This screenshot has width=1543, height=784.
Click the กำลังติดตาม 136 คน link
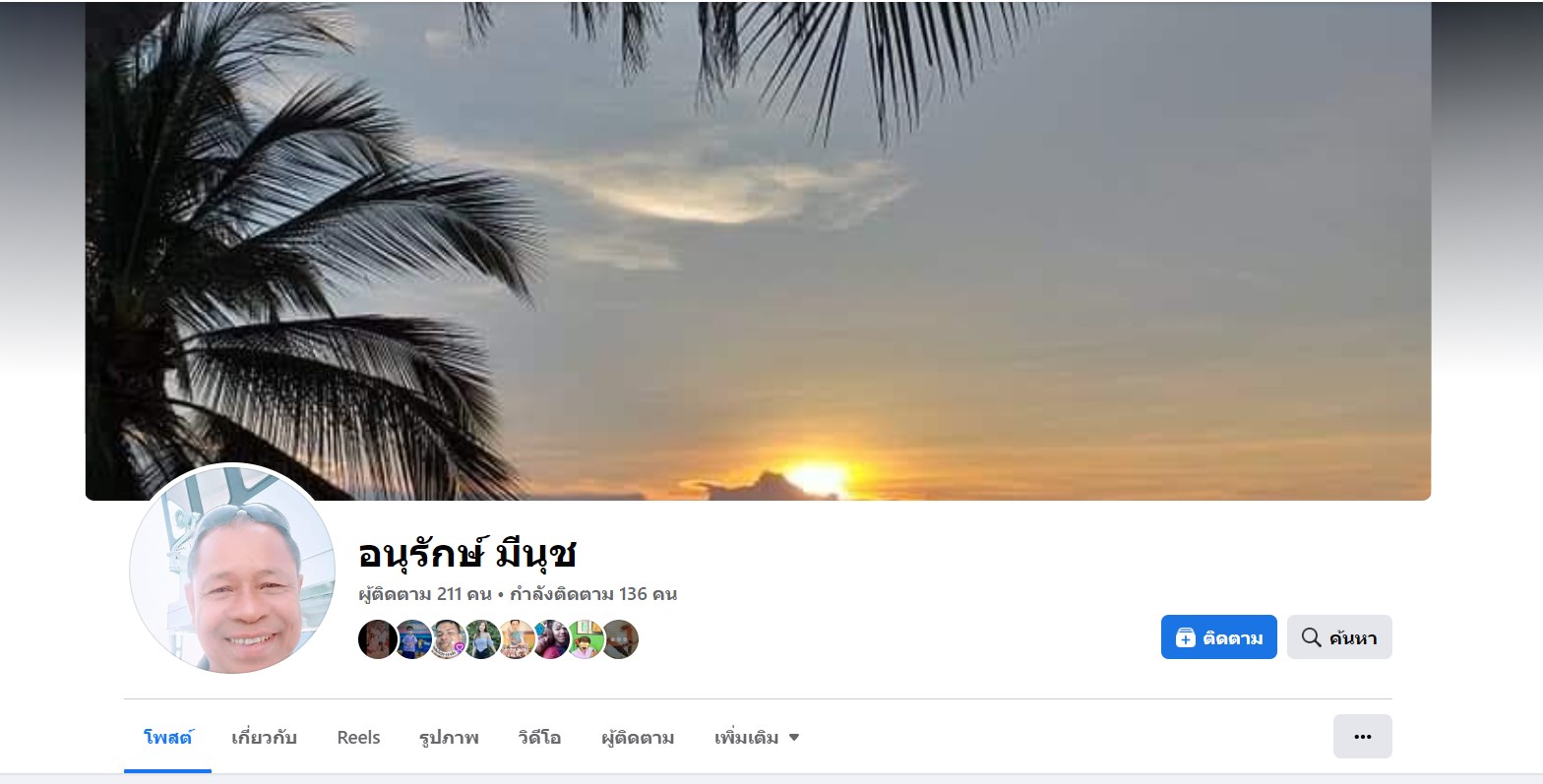tap(593, 594)
